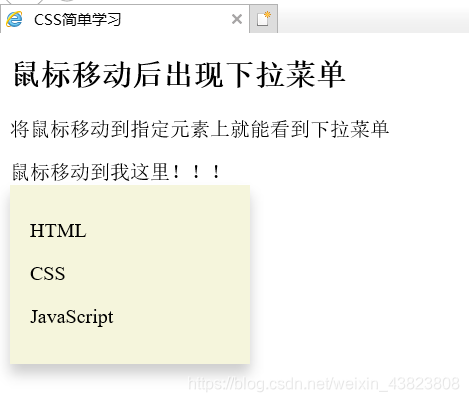Screen dimensions: 469x402
Task: Close the CSS简单学习 tab
Action: click(237, 19)
